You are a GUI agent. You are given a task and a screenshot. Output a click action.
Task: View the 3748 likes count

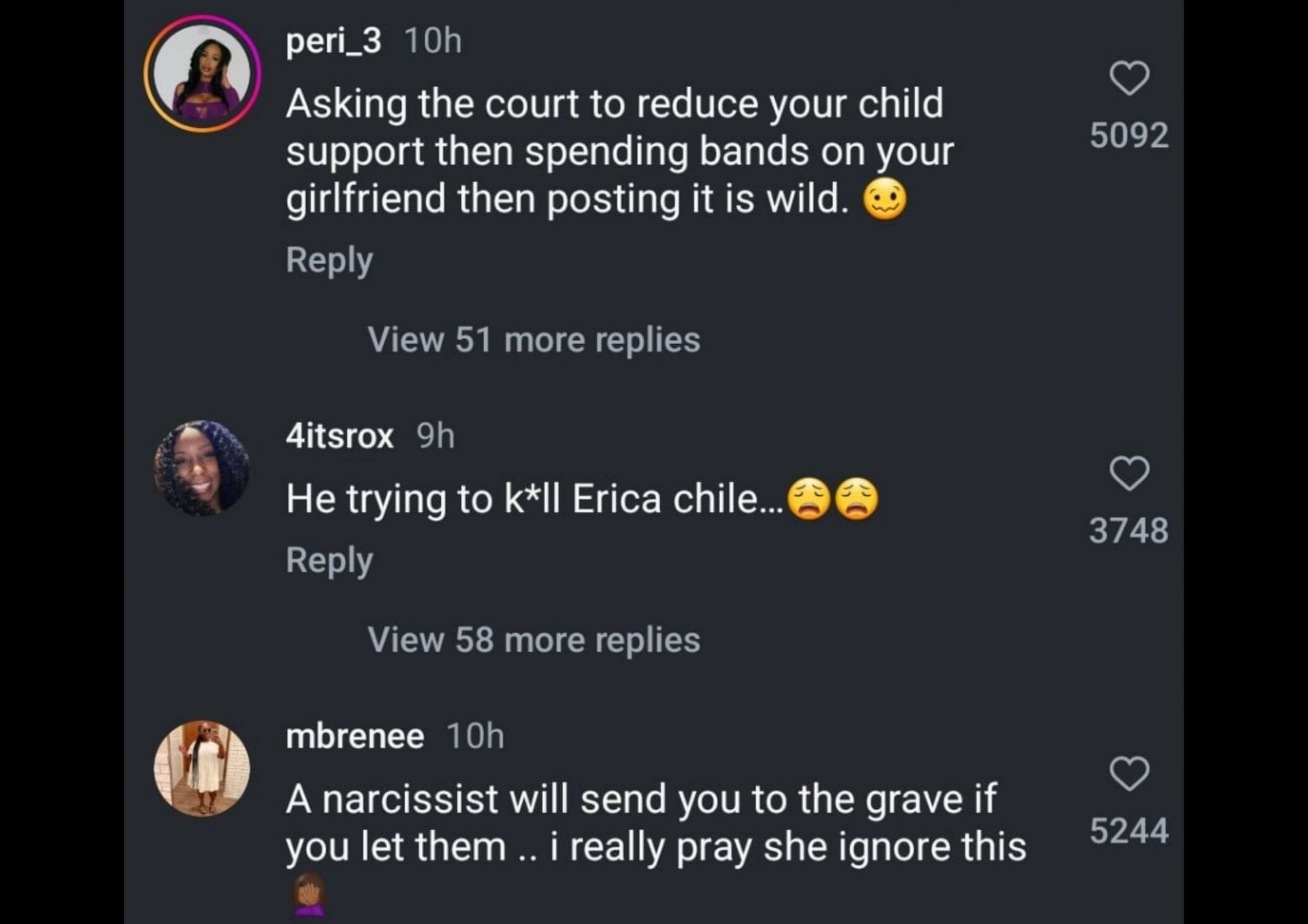point(1129,530)
